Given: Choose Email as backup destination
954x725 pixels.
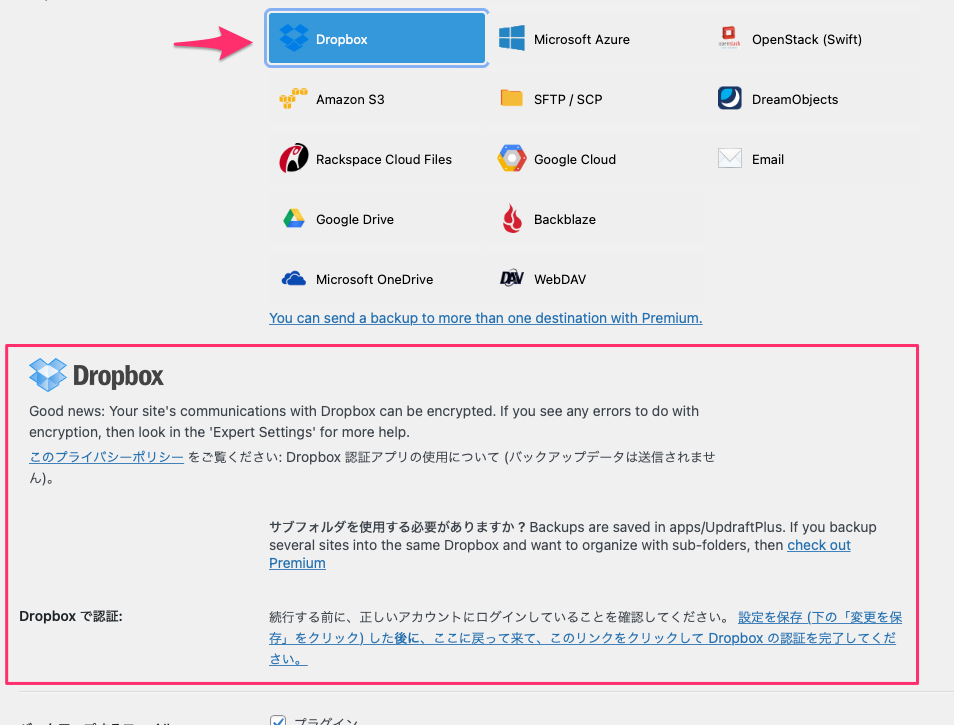Looking at the screenshot, I should (768, 159).
